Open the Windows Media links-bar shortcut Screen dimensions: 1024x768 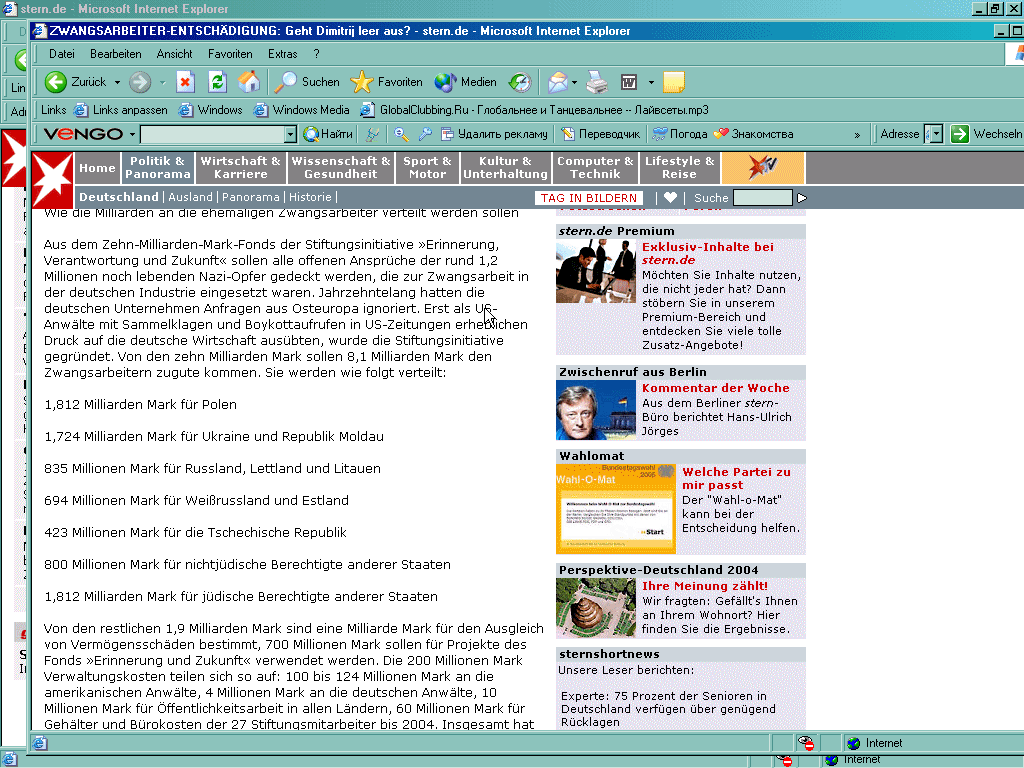click(x=302, y=110)
